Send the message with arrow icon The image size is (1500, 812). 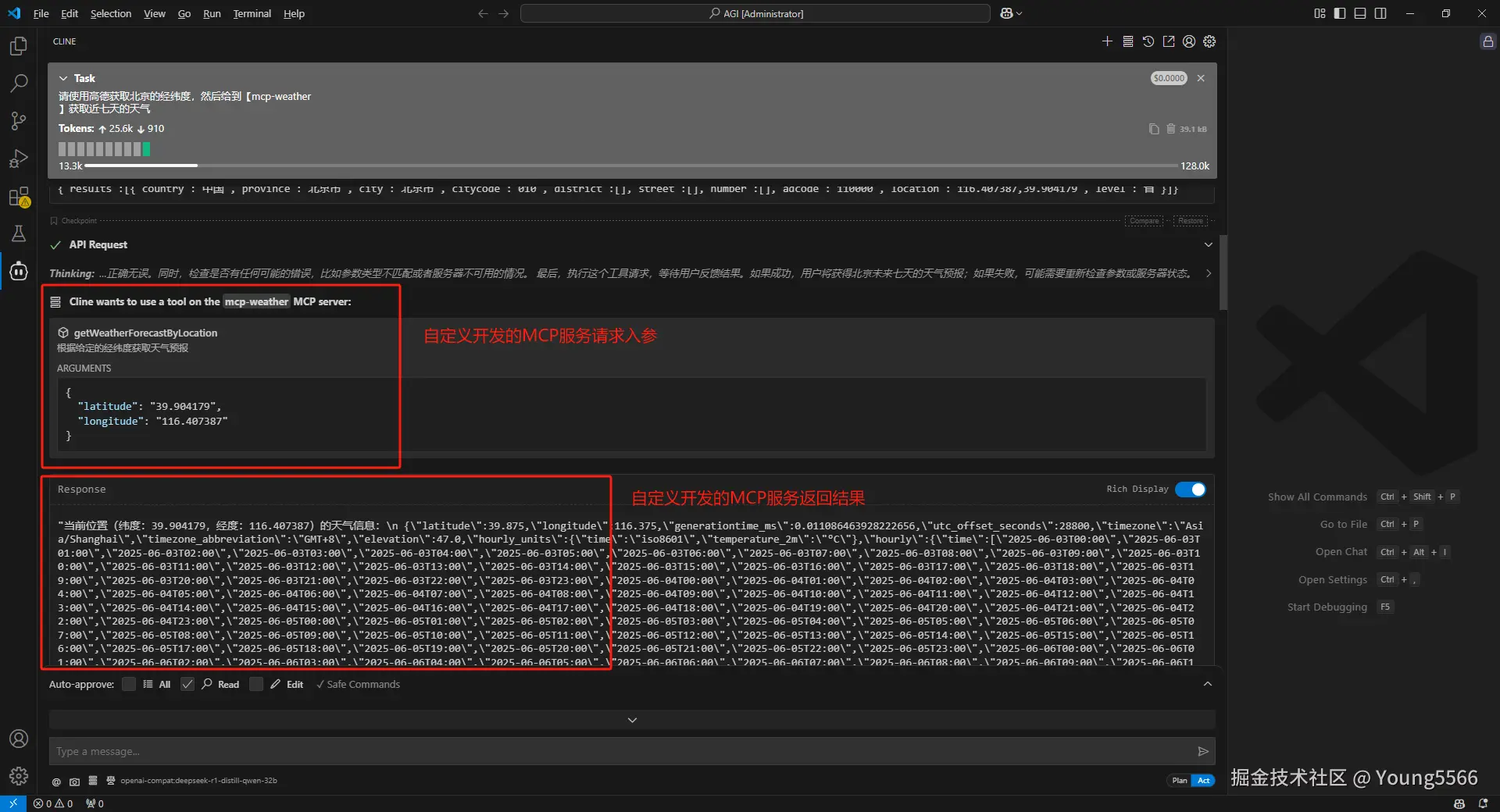pos(1203,751)
